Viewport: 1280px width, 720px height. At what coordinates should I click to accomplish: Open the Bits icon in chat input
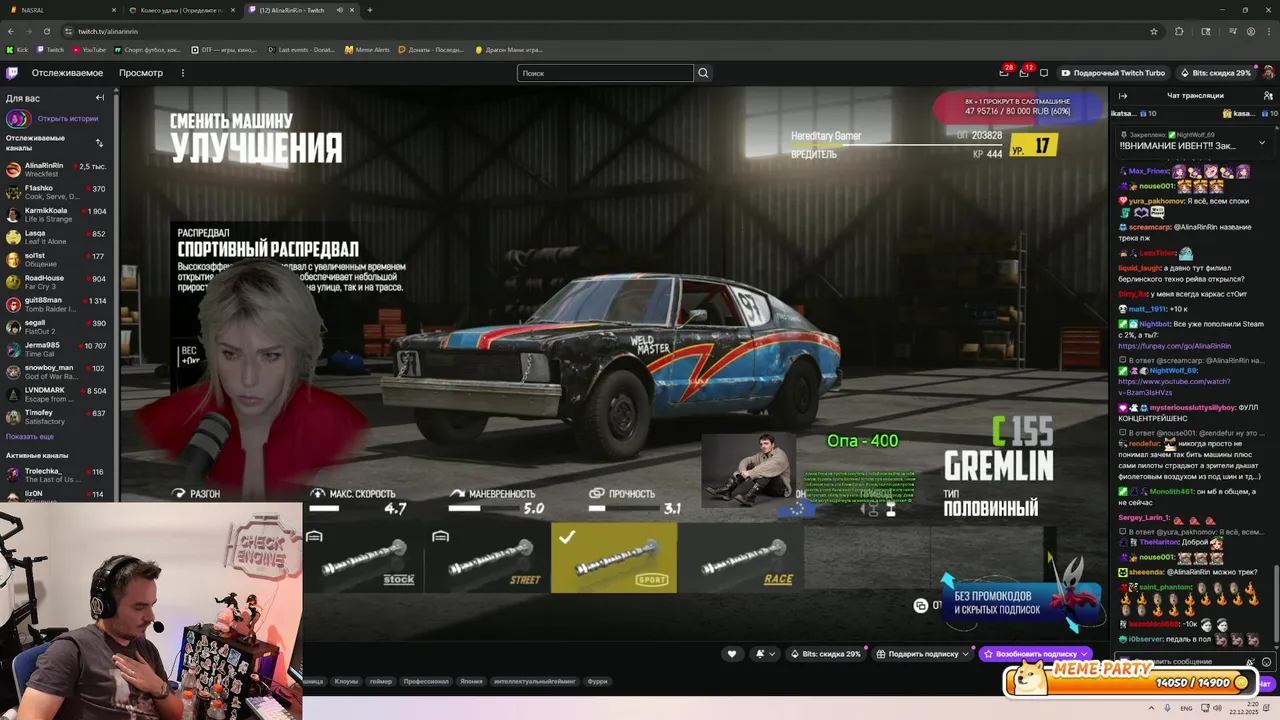(1251, 662)
